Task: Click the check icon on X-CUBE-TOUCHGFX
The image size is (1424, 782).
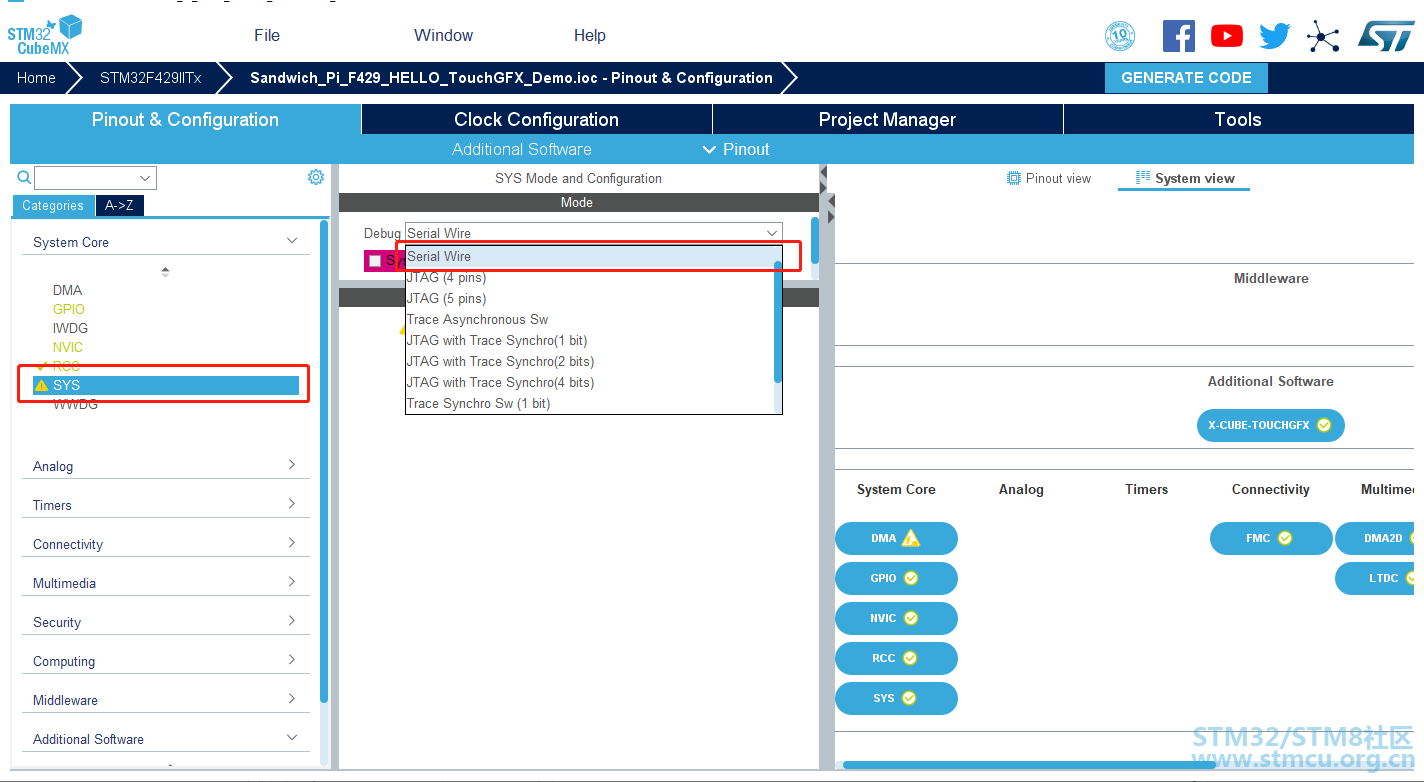Action: coord(1324,425)
